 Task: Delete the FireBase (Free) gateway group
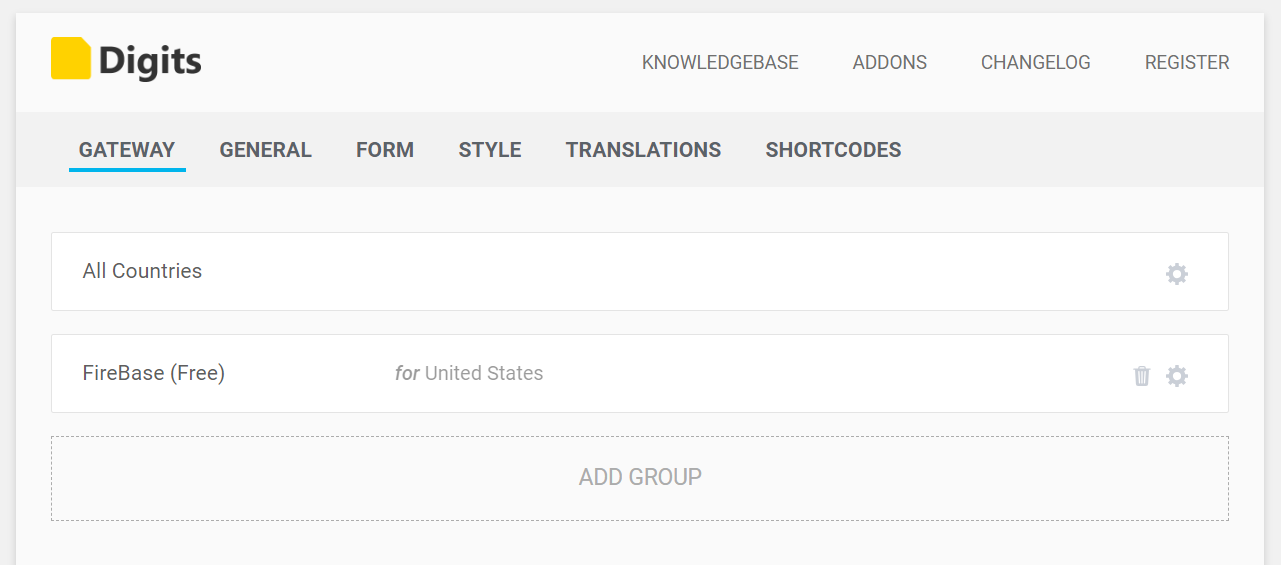(1142, 376)
